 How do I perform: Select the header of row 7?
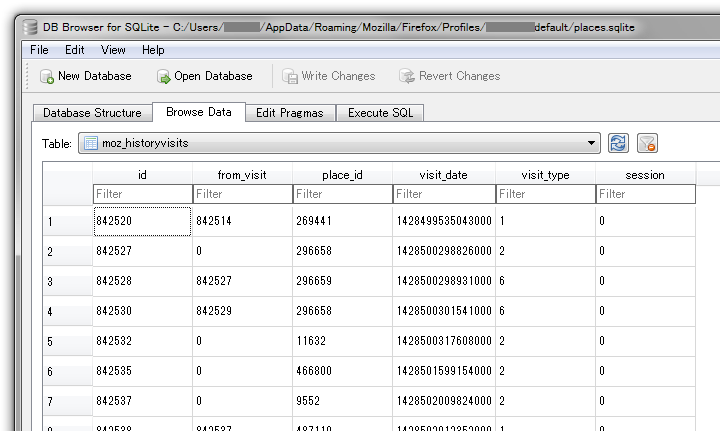(68, 402)
